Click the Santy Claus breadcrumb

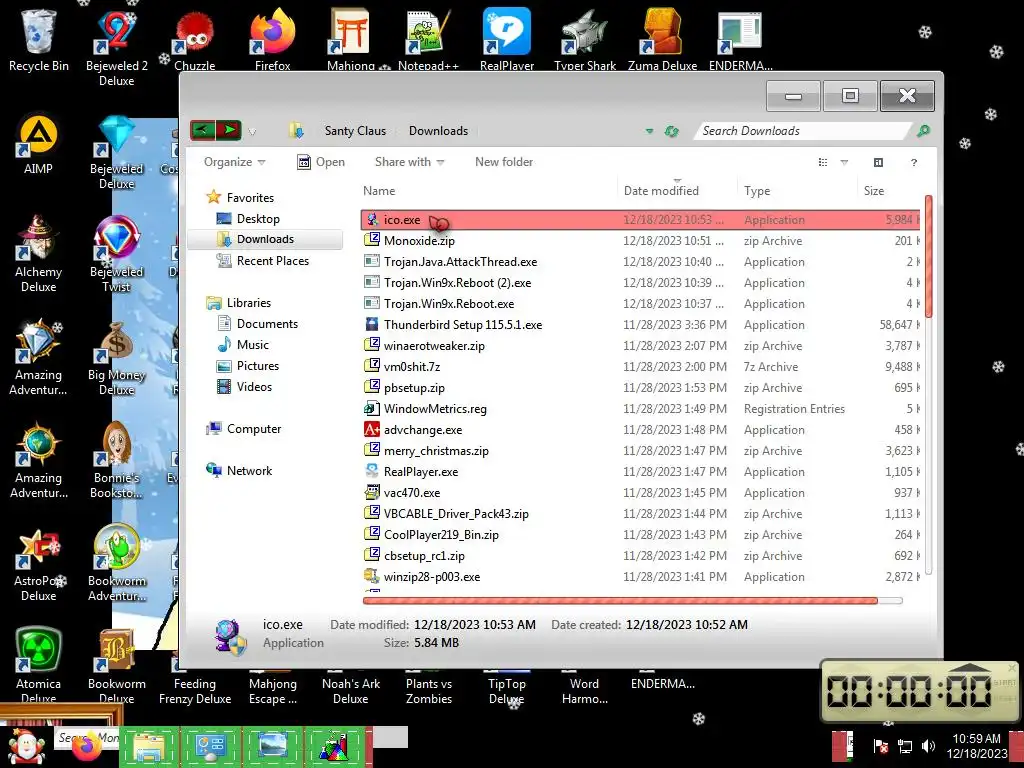[x=355, y=131]
